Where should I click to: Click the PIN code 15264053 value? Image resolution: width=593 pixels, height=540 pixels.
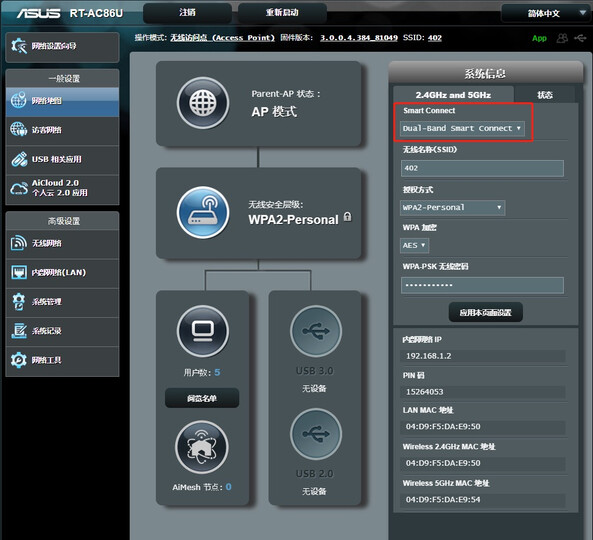click(424, 392)
